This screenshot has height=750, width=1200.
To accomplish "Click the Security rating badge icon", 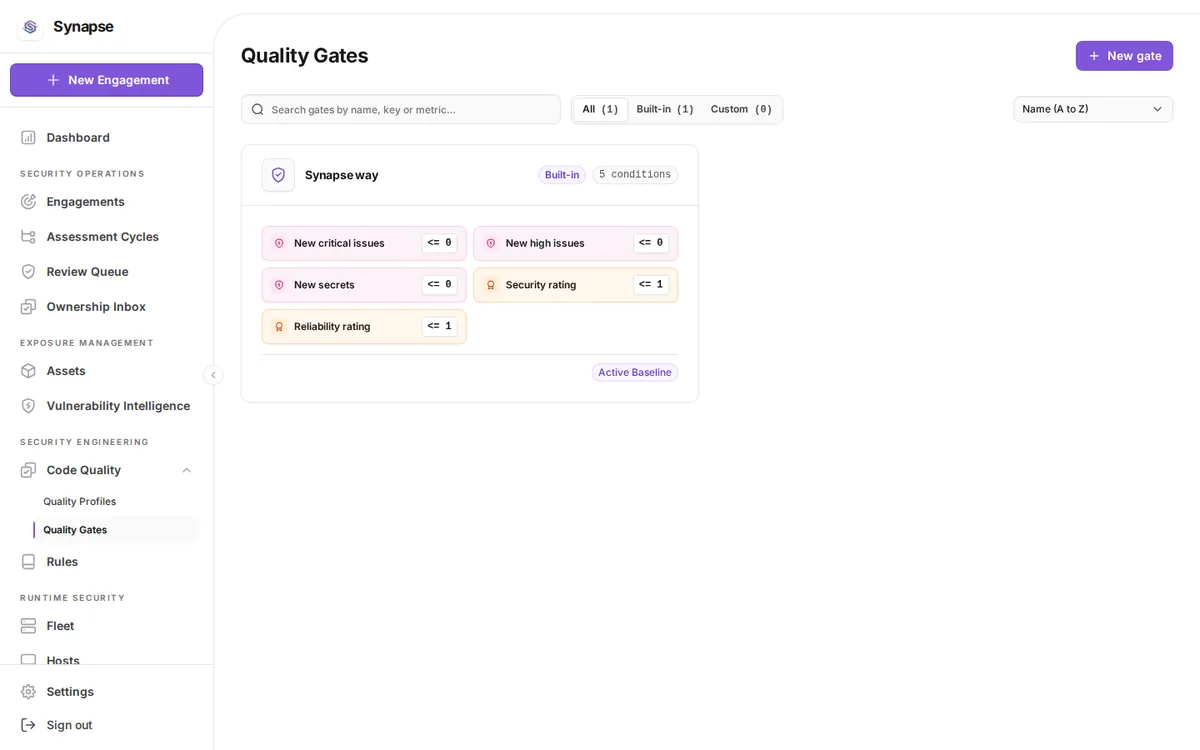I will pos(491,285).
